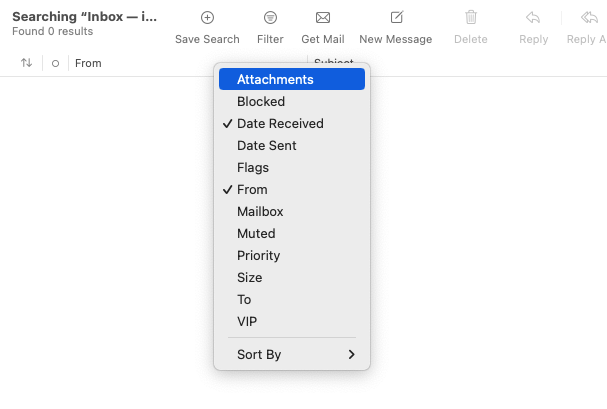The image size is (607, 409).
Task: Expand the Sort By submenu
Action: pos(292,355)
